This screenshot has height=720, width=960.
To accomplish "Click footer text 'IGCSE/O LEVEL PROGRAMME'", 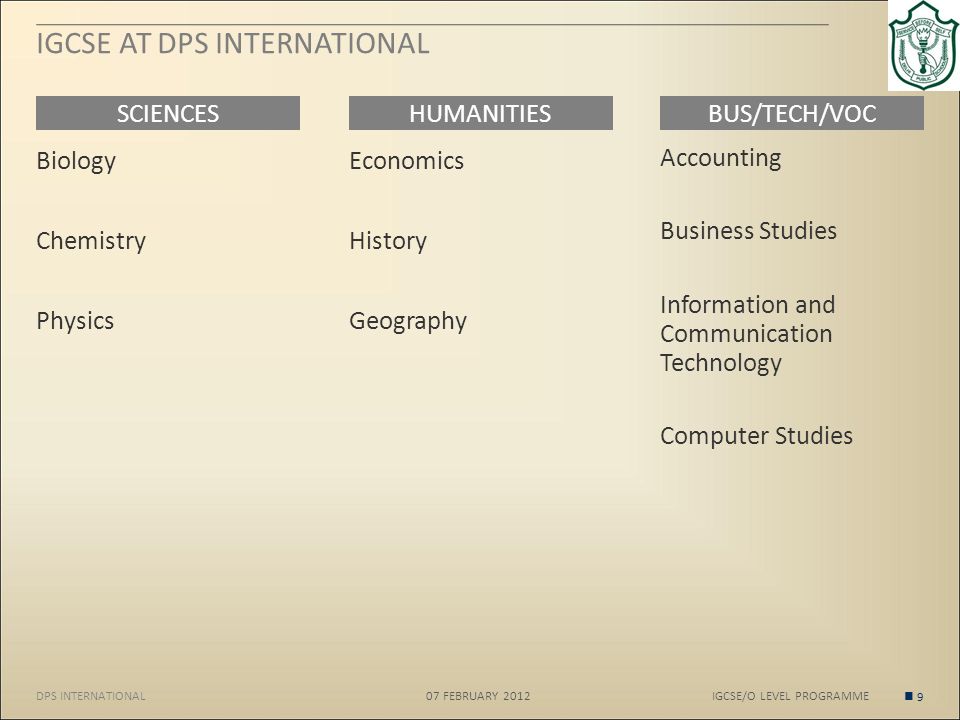I will [790, 696].
